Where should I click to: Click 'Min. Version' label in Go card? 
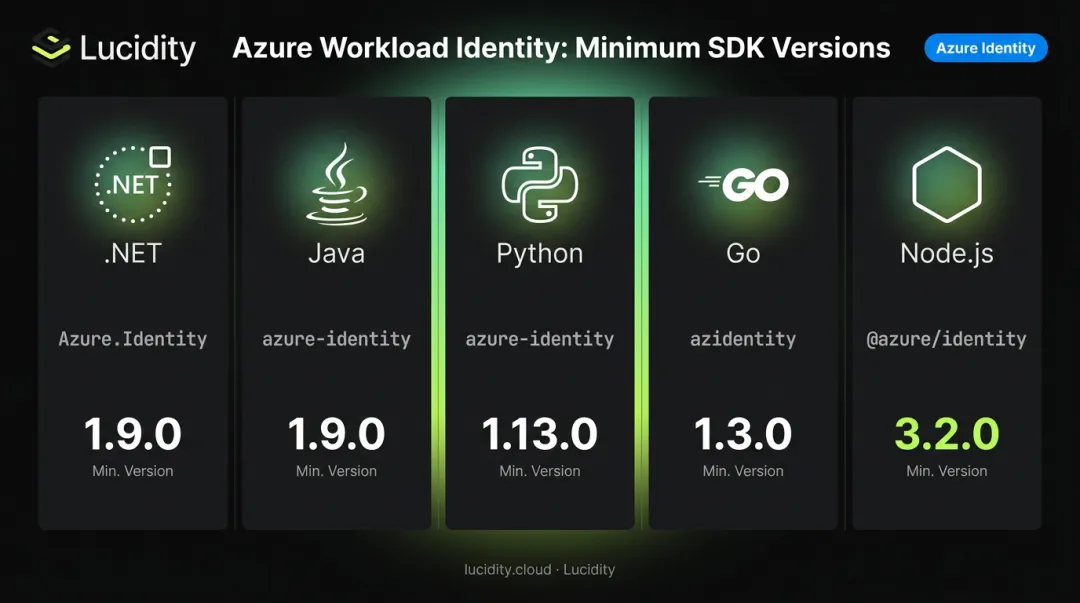coord(743,471)
